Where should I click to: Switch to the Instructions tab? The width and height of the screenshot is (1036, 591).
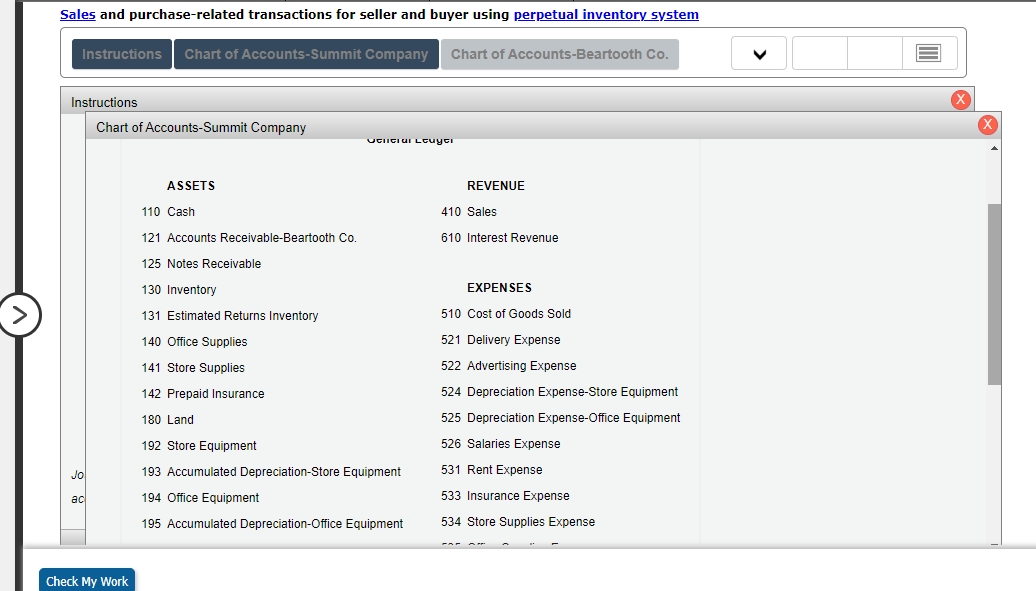pos(121,54)
